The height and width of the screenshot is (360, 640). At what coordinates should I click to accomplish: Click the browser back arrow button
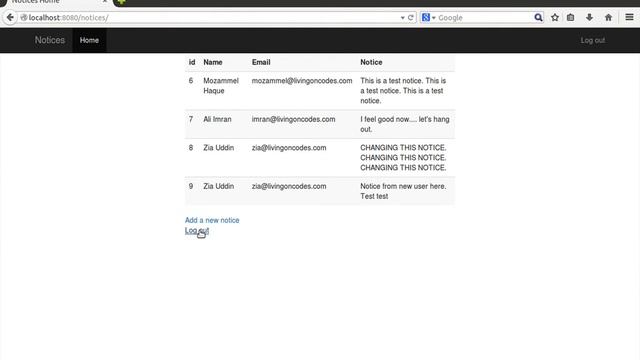(10, 18)
